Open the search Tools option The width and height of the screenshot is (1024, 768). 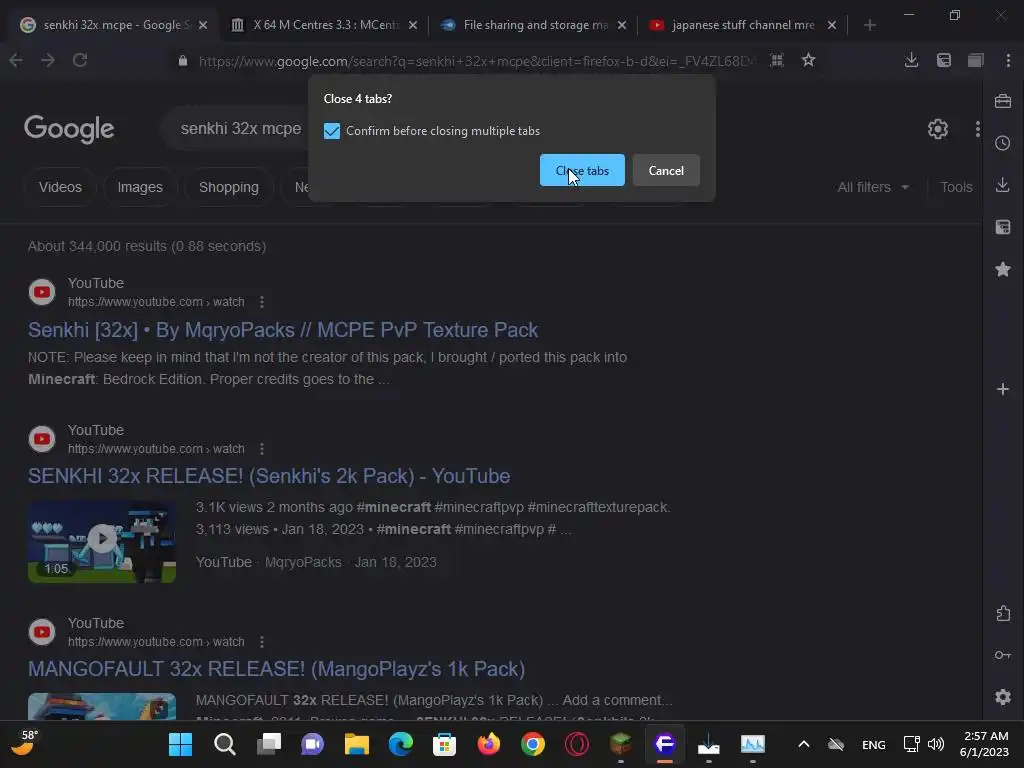(956, 187)
